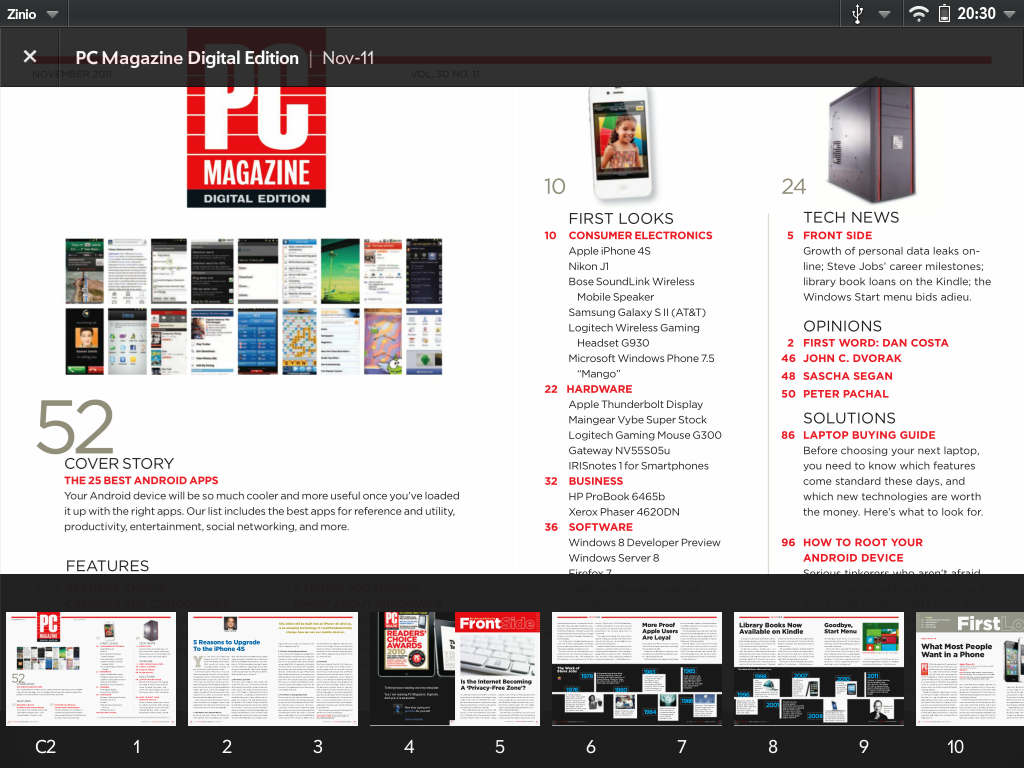
Task: Tap the 20:30 clock in status bar
Action: pyautogui.click(x=976, y=14)
